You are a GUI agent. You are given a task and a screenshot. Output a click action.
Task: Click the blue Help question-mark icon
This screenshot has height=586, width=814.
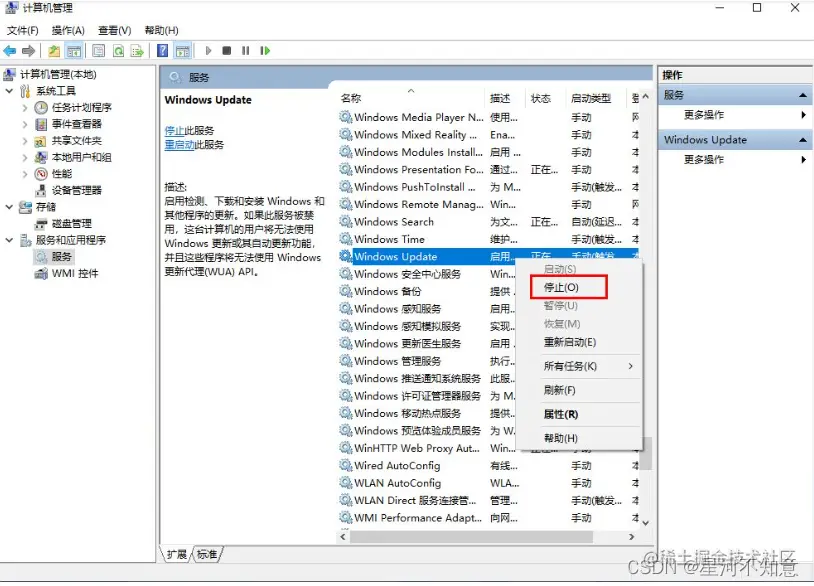click(162, 51)
